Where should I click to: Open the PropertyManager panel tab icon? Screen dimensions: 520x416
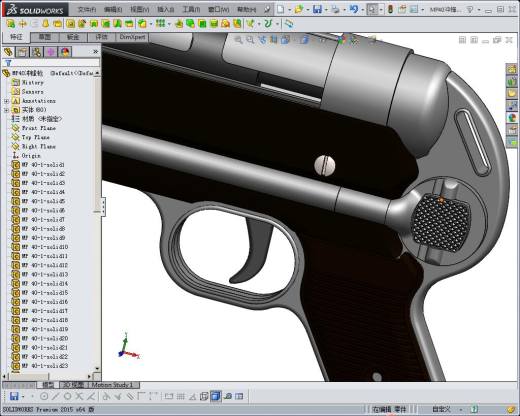[x=22, y=52]
